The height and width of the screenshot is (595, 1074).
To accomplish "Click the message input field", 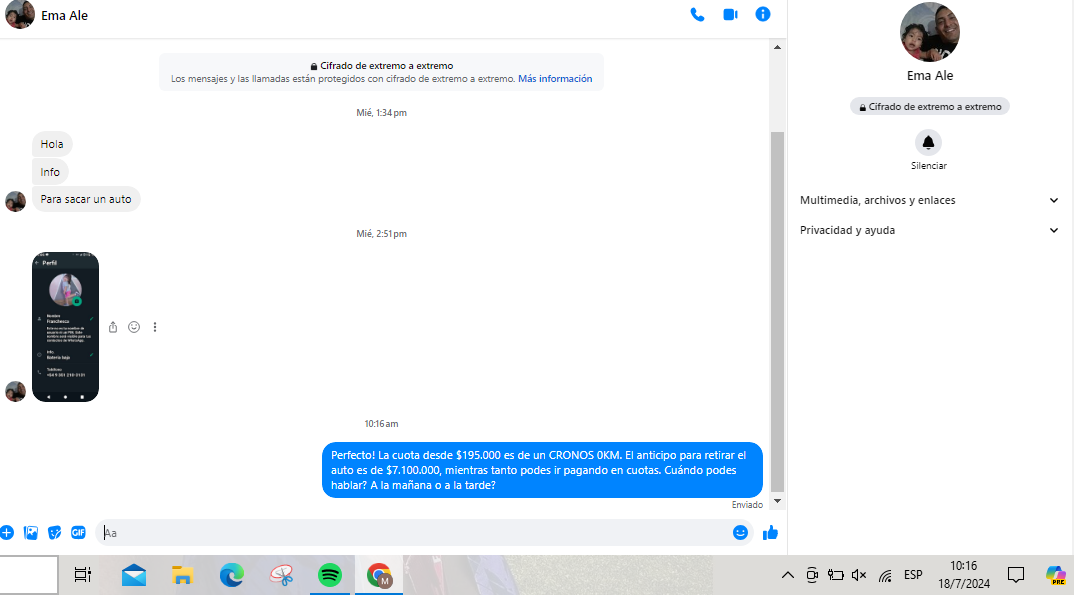I will coord(410,533).
